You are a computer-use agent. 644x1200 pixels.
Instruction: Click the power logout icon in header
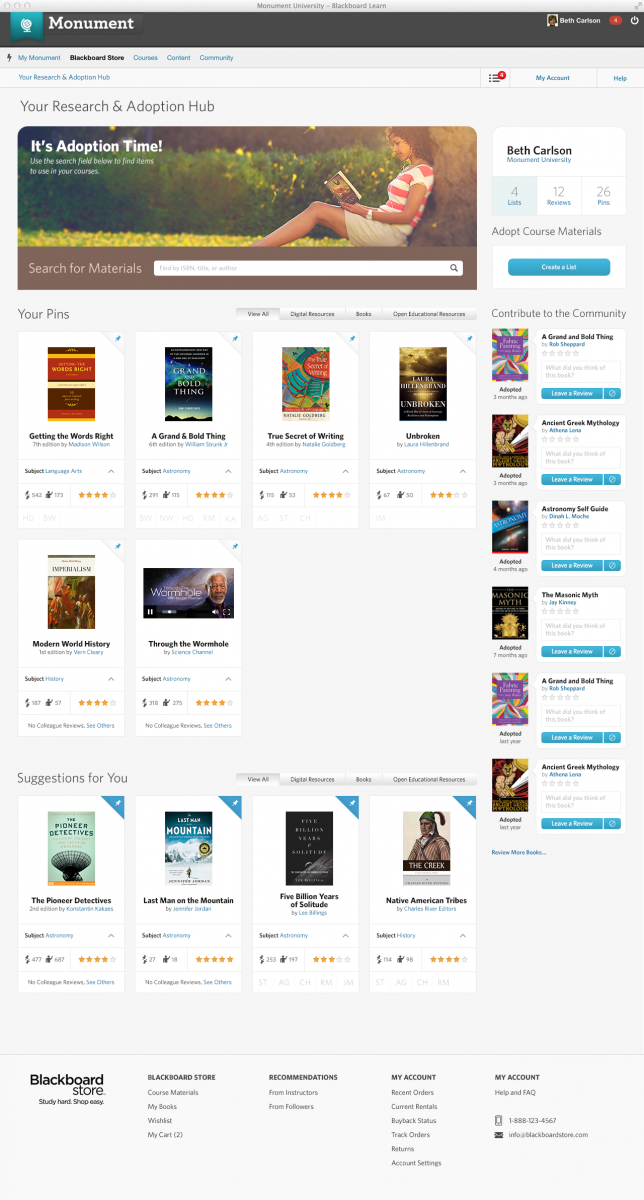[x=632, y=21]
